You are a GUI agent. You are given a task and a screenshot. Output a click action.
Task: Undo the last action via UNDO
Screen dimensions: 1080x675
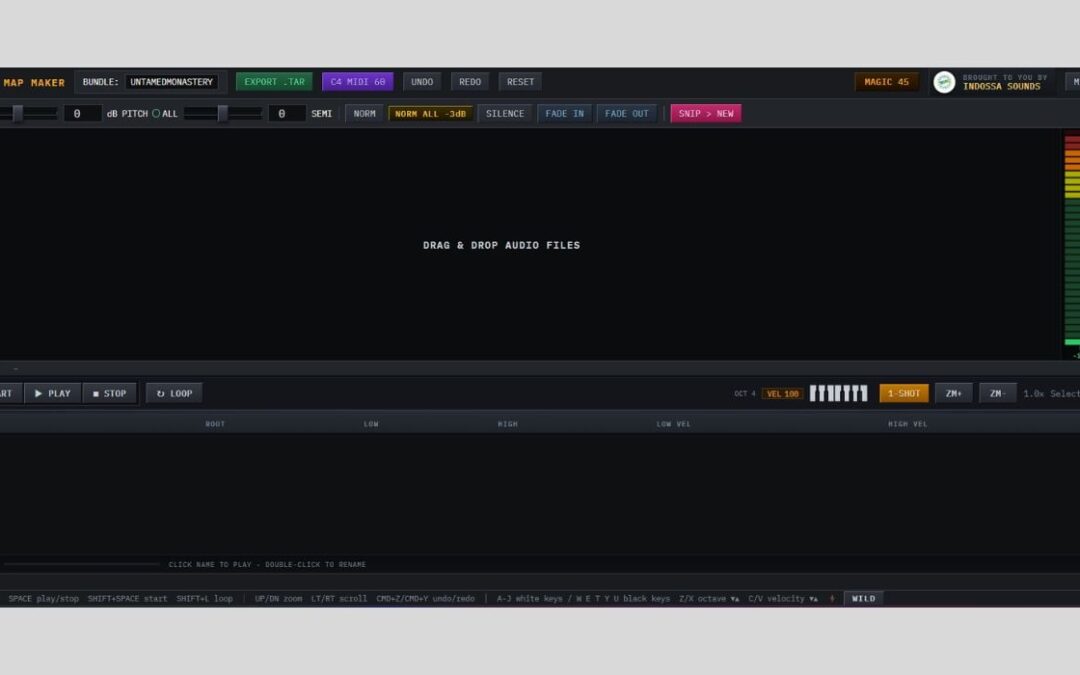(422, 81)
